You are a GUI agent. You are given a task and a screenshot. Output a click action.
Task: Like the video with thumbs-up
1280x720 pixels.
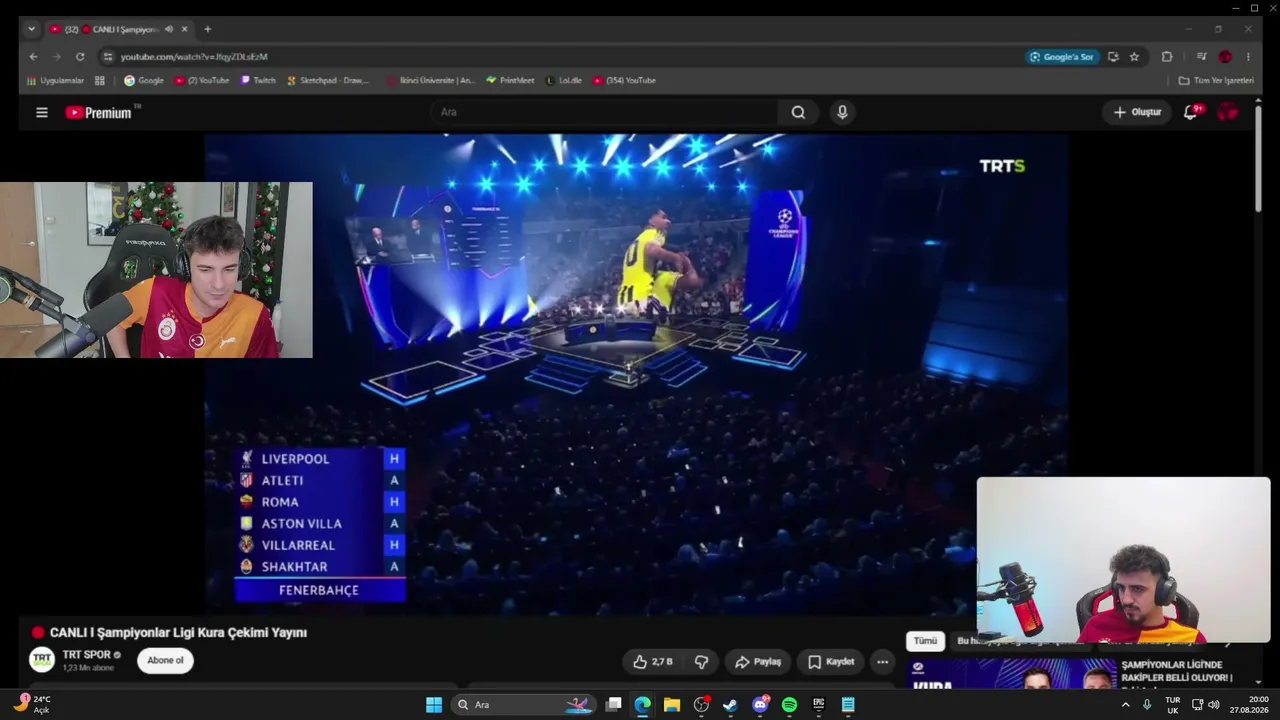point(652,662)
